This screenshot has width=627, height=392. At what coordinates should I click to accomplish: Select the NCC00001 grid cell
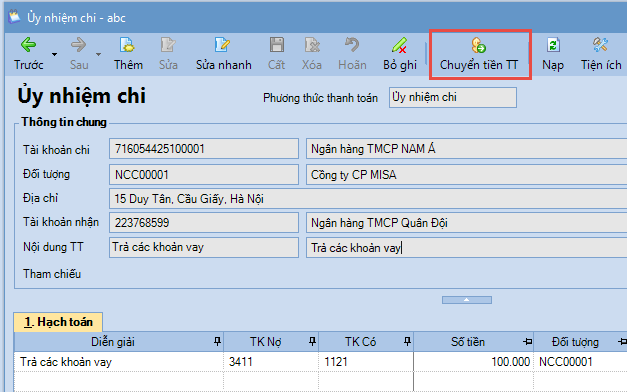(x=581, y=362)
